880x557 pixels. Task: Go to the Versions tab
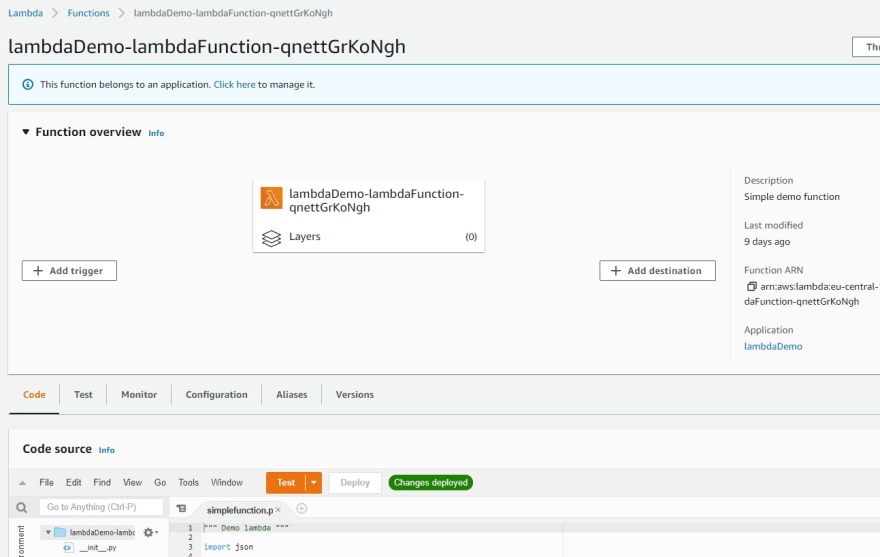355,395
